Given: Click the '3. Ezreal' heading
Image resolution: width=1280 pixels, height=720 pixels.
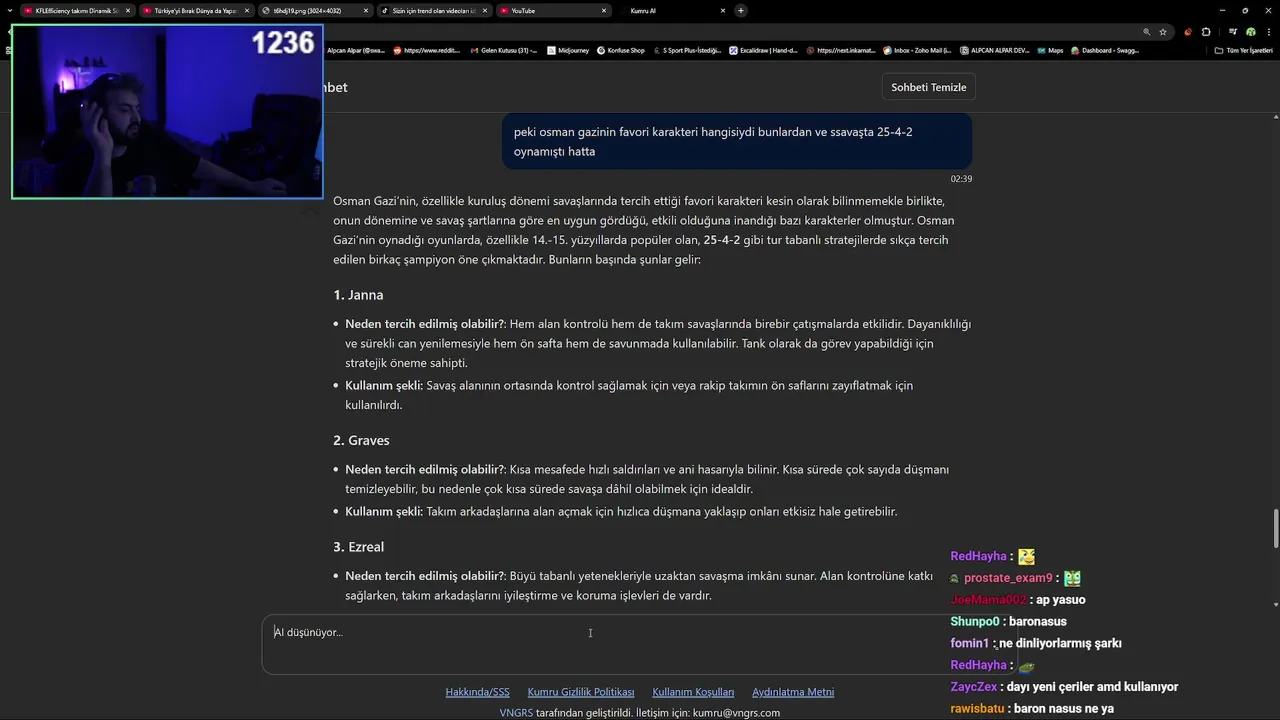Looking at the screenshot, I should pyautogui.click(x=358, y=547).
